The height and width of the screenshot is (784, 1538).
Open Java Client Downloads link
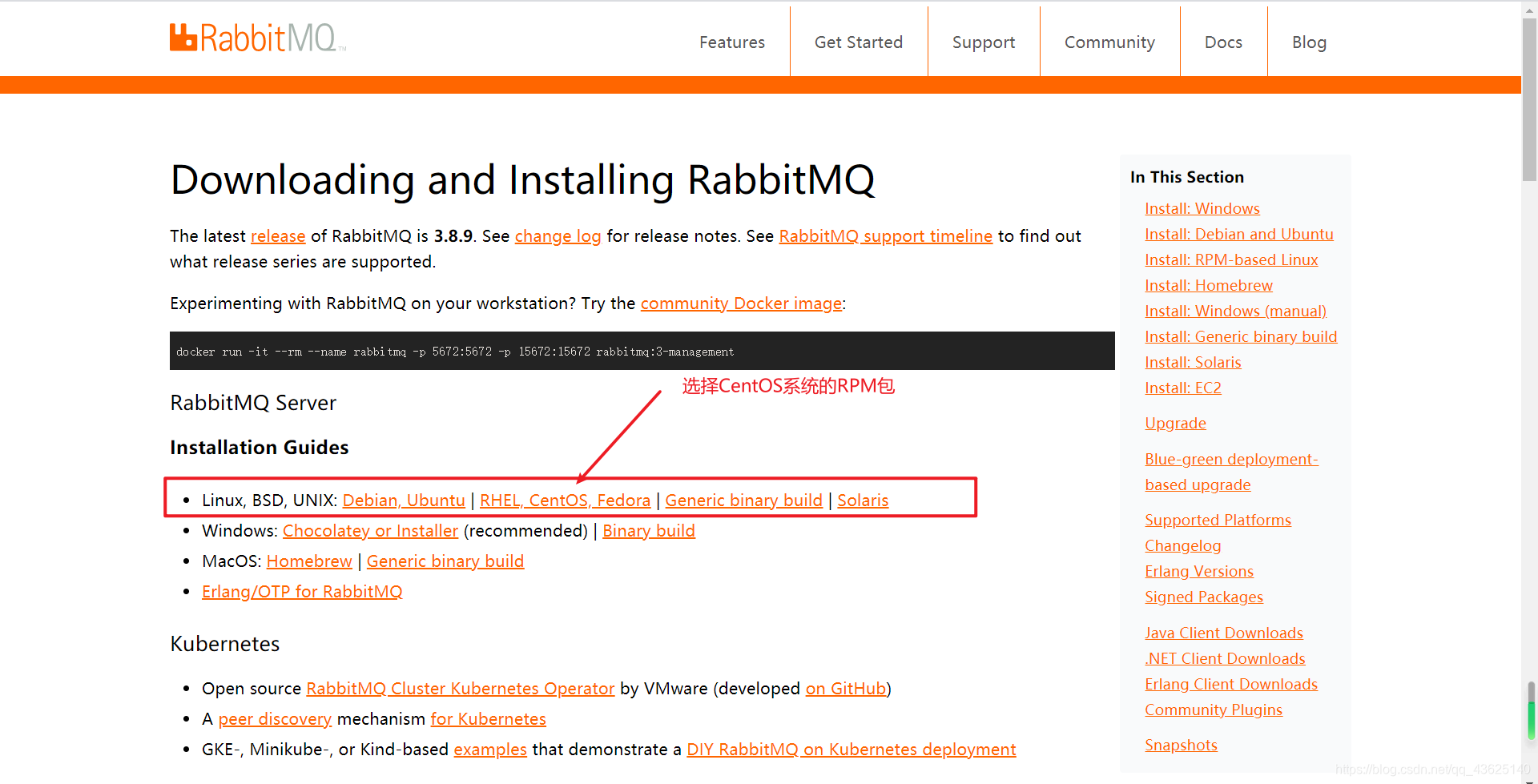[x=1223, y=633]
